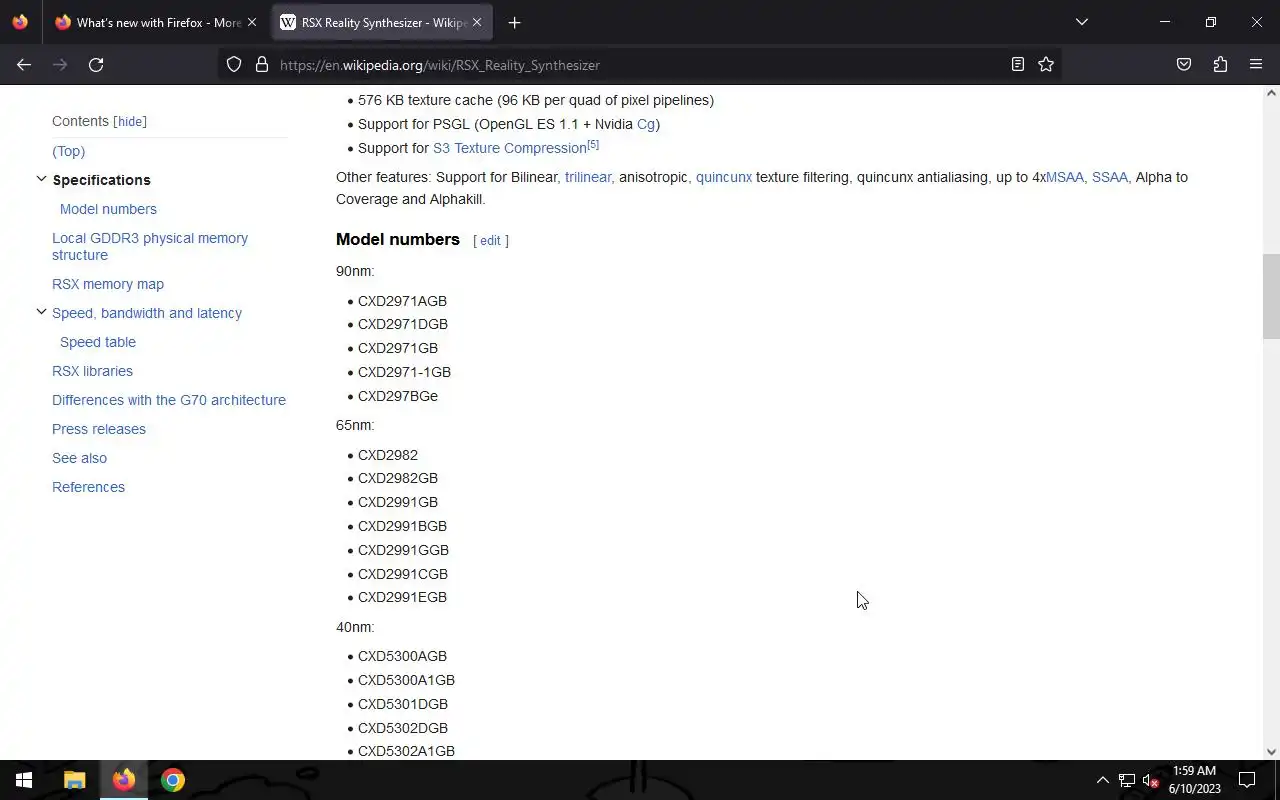Toggle reader view icon
1280x800 pixels.
[1018, 65]
